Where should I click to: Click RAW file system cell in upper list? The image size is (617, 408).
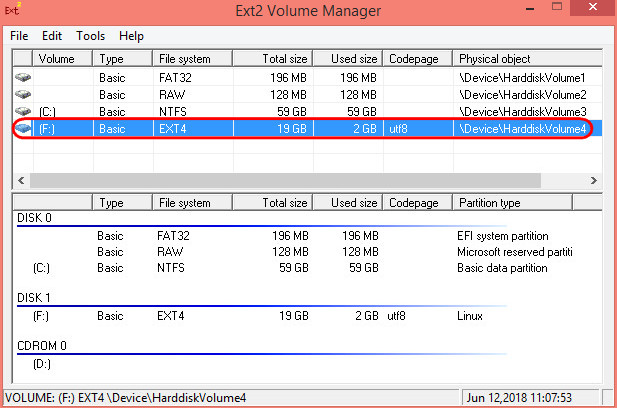(x=172, y=95)
